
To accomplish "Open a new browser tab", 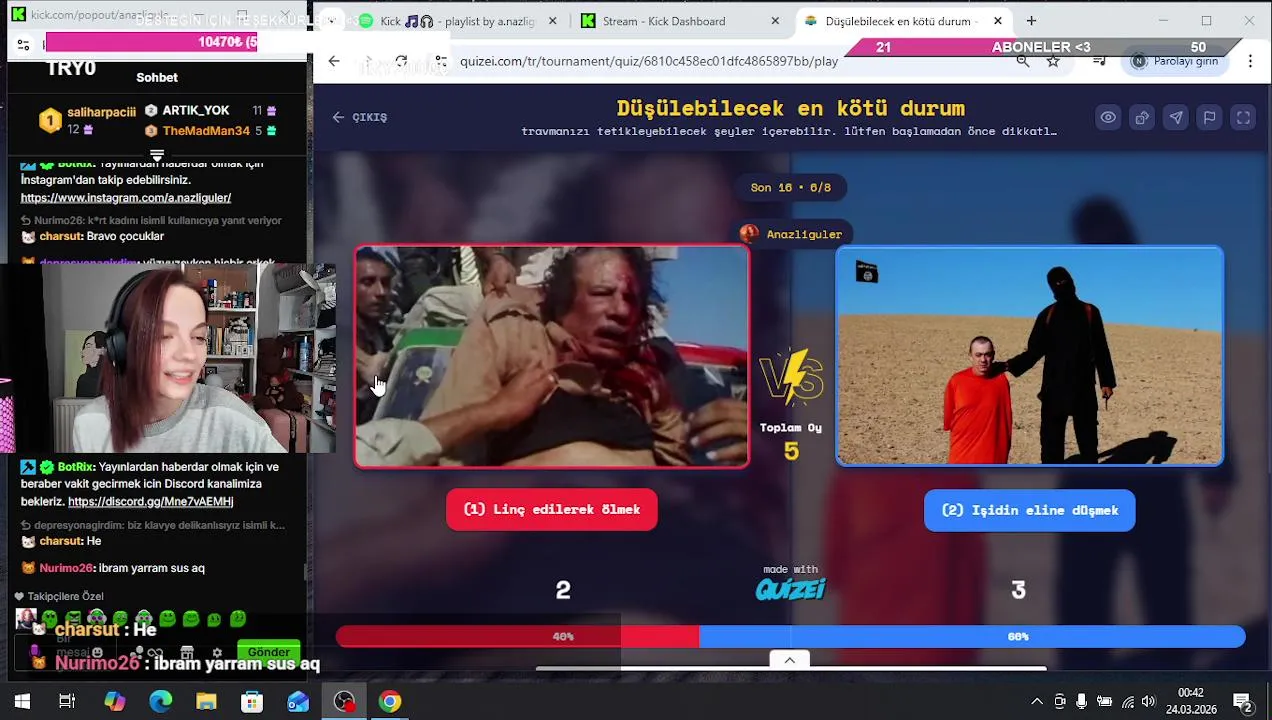I will [x=1031, y=21].
